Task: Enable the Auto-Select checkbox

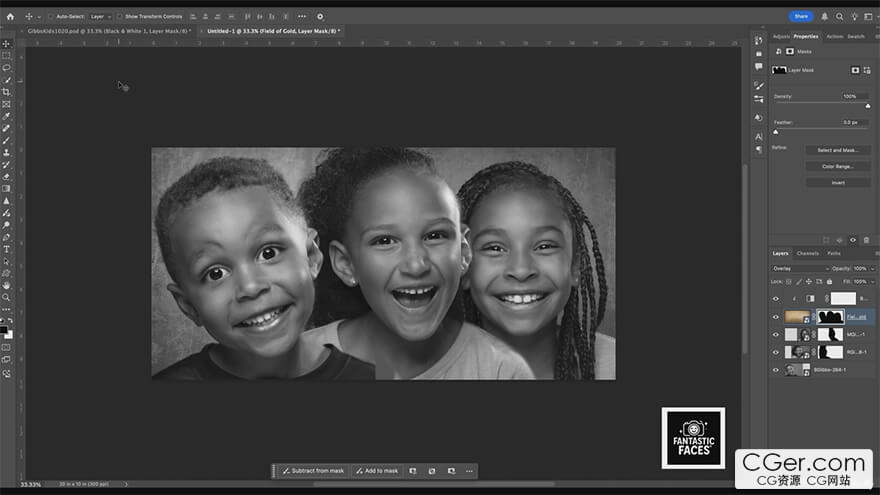Action: pos(51,16)
